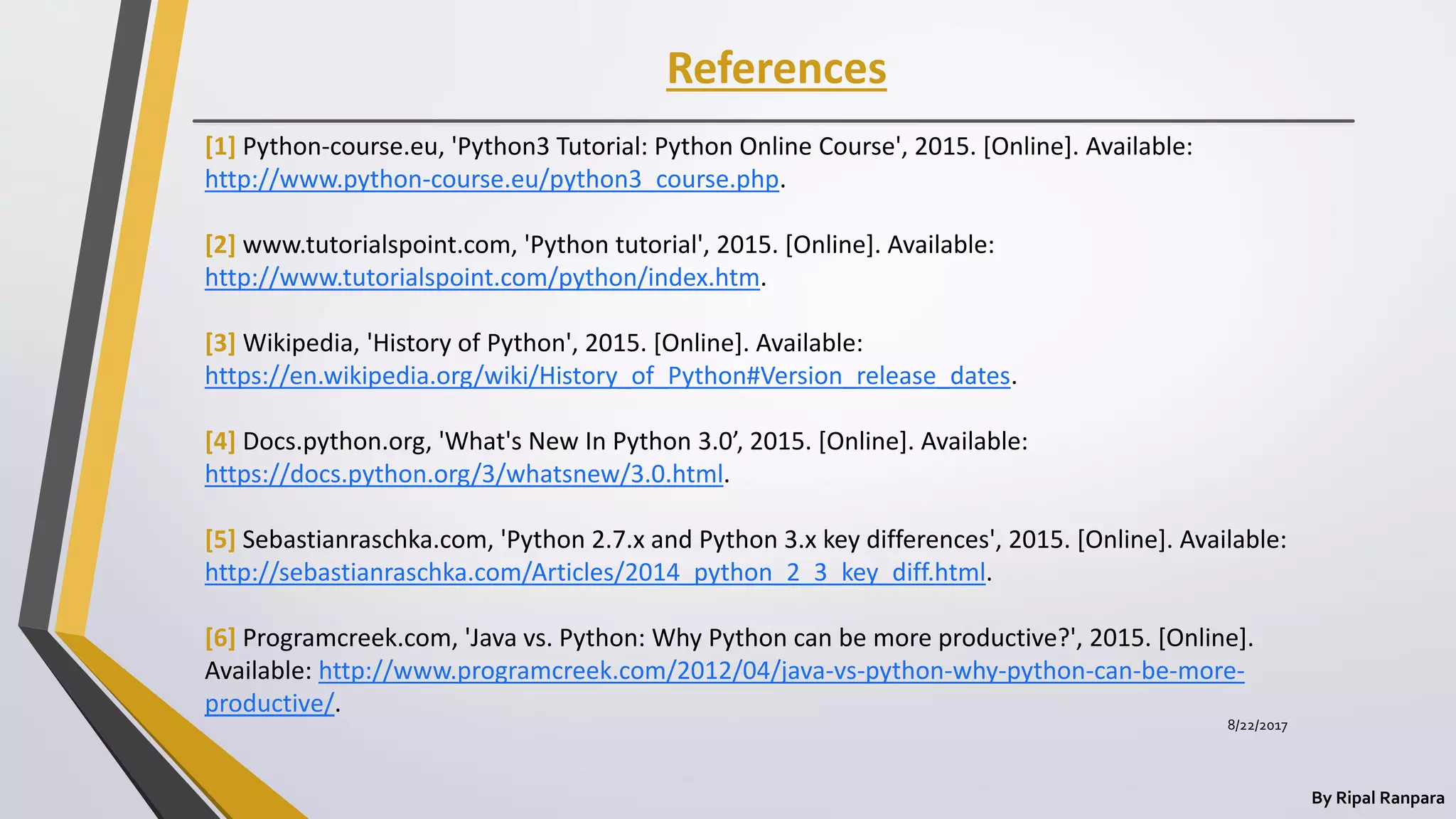
Task: Click the References slide title
Action: click(776, 69)
